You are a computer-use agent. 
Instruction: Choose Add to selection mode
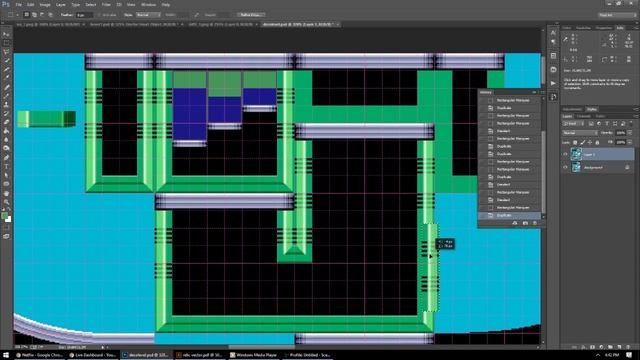click(x=34, y=15)
